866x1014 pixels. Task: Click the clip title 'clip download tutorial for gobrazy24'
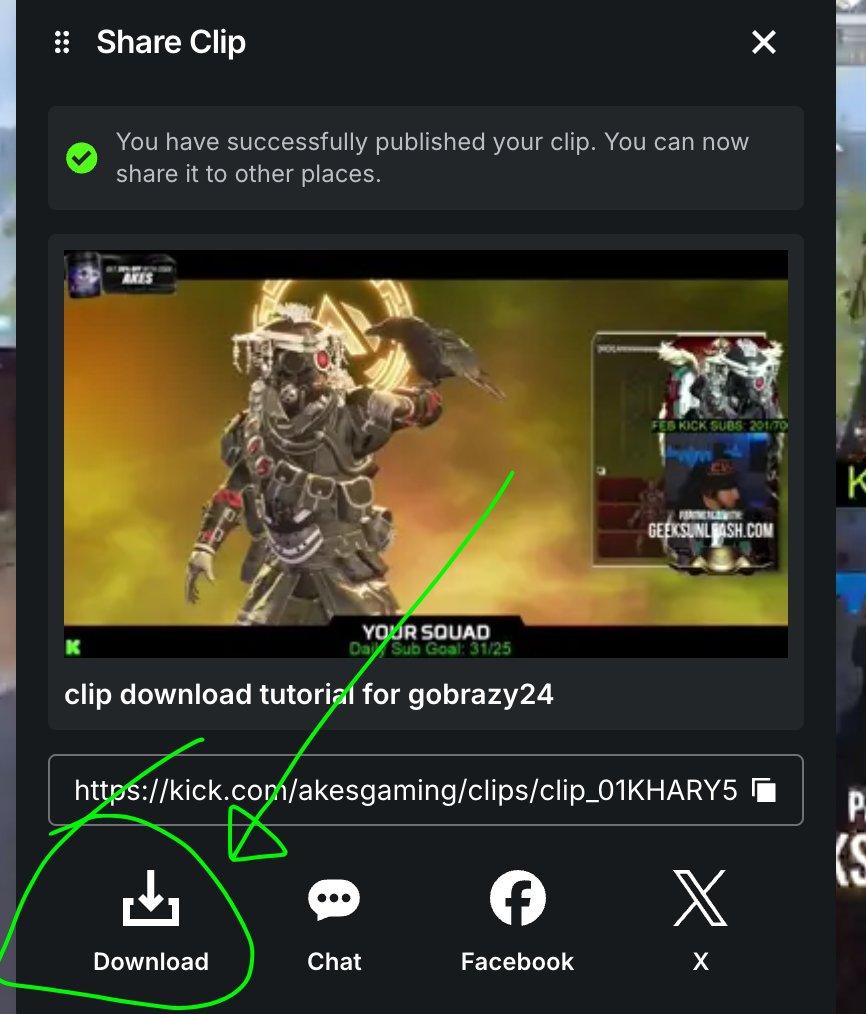[x=309, y=695]
